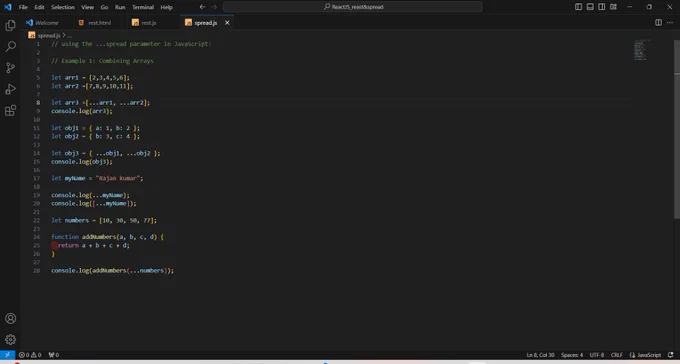Change end of line sequence CRLF
This screenshot has width=680, height=364.
click(617, 355)
